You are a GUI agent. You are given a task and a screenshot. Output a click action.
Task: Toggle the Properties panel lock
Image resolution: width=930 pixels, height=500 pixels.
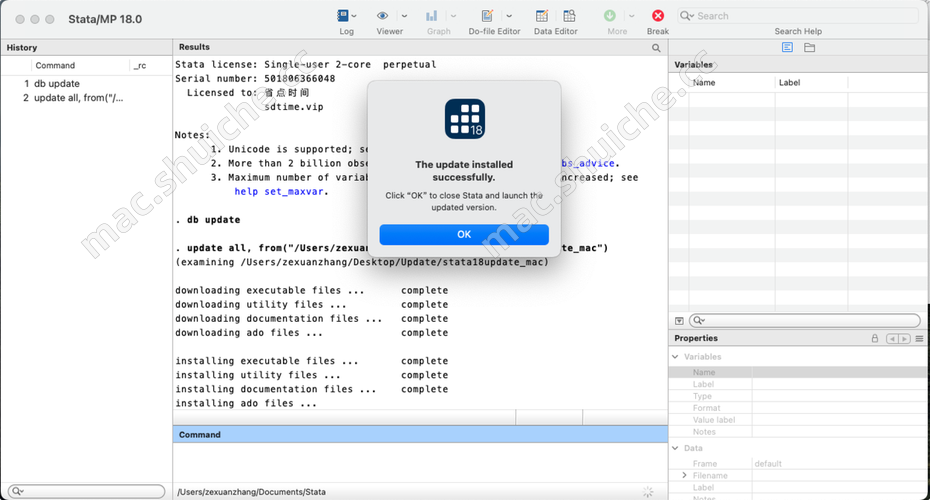click(x=875, y=339)
